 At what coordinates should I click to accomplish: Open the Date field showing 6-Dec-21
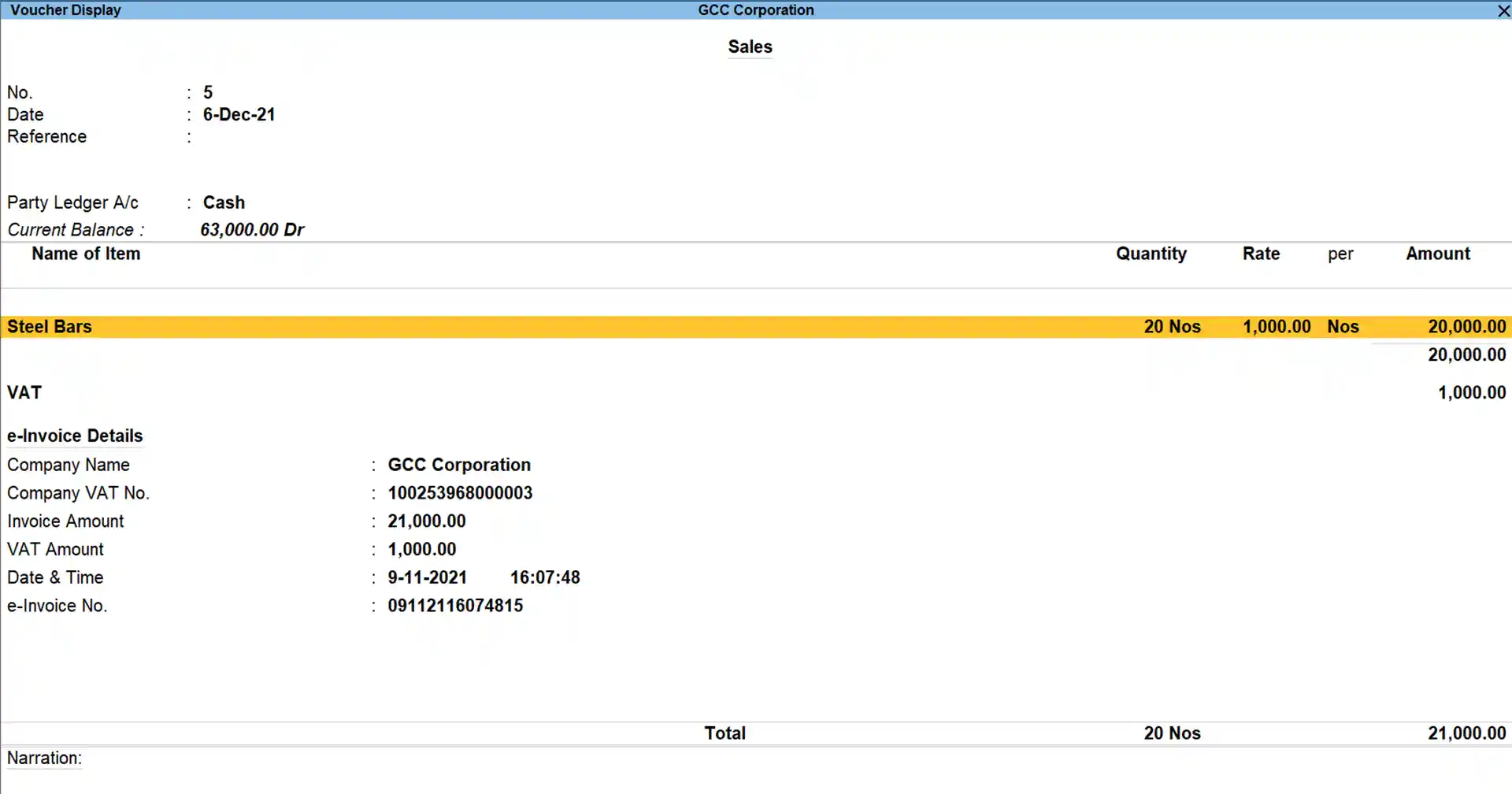[x=239, y=114]
